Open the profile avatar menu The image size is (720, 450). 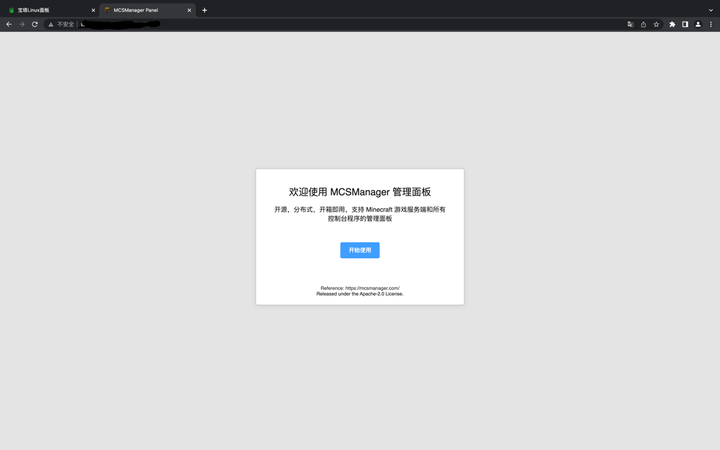698,24
